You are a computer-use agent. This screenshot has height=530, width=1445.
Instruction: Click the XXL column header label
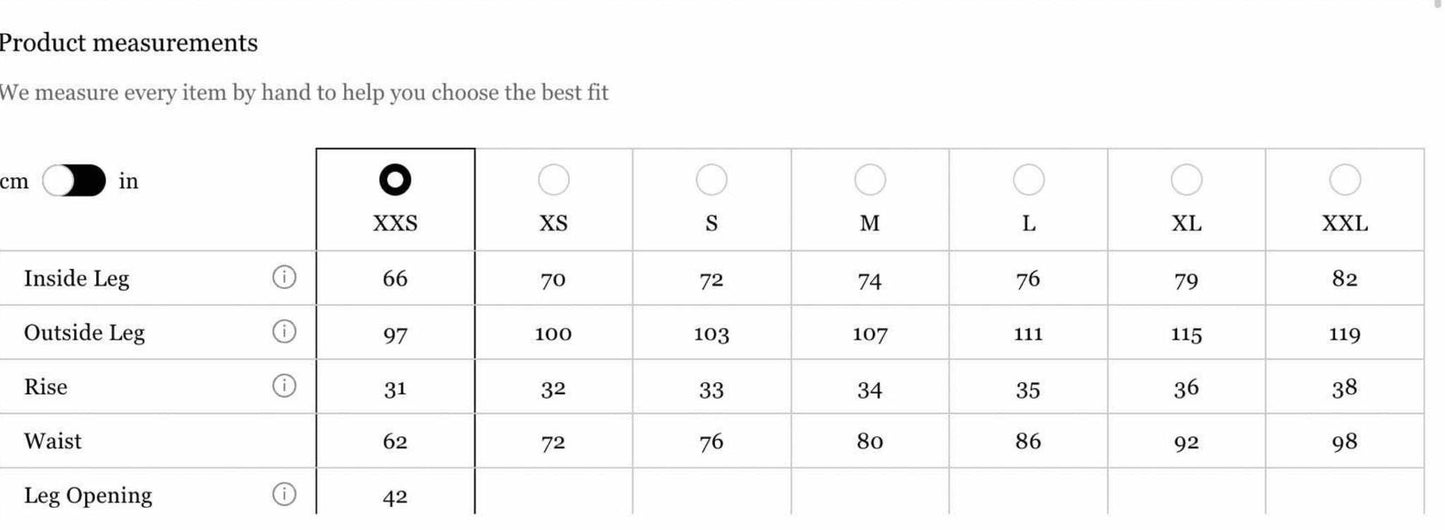pyautogui.click(x=1345, y=224)
